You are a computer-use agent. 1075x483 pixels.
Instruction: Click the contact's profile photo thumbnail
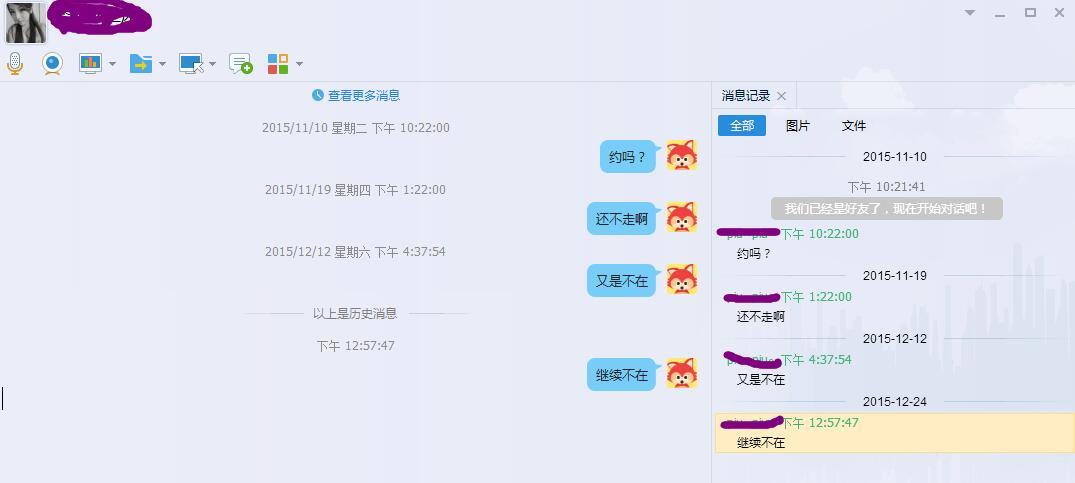(x=25, y=22)
